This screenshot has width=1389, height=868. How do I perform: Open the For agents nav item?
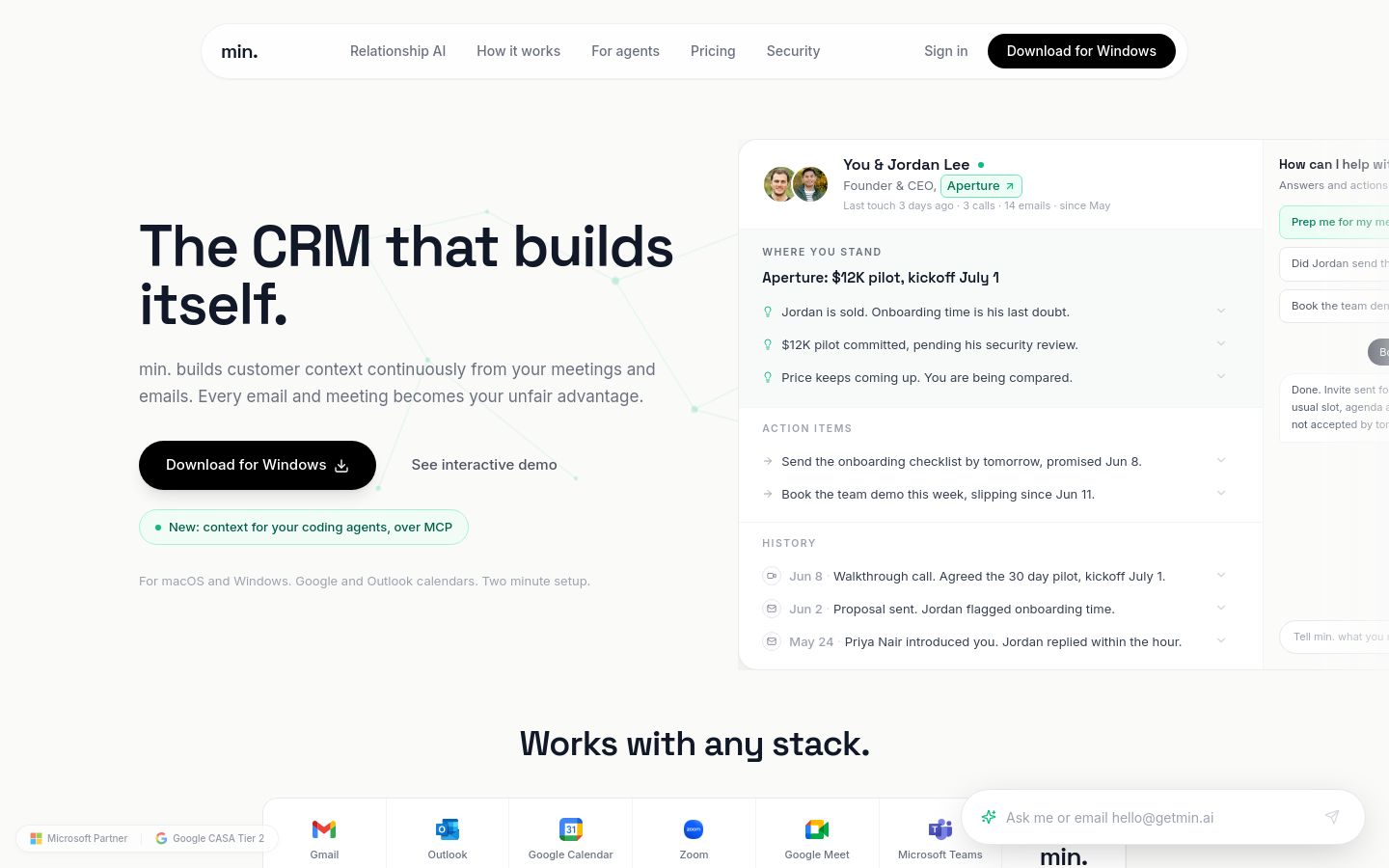point(625,51)
